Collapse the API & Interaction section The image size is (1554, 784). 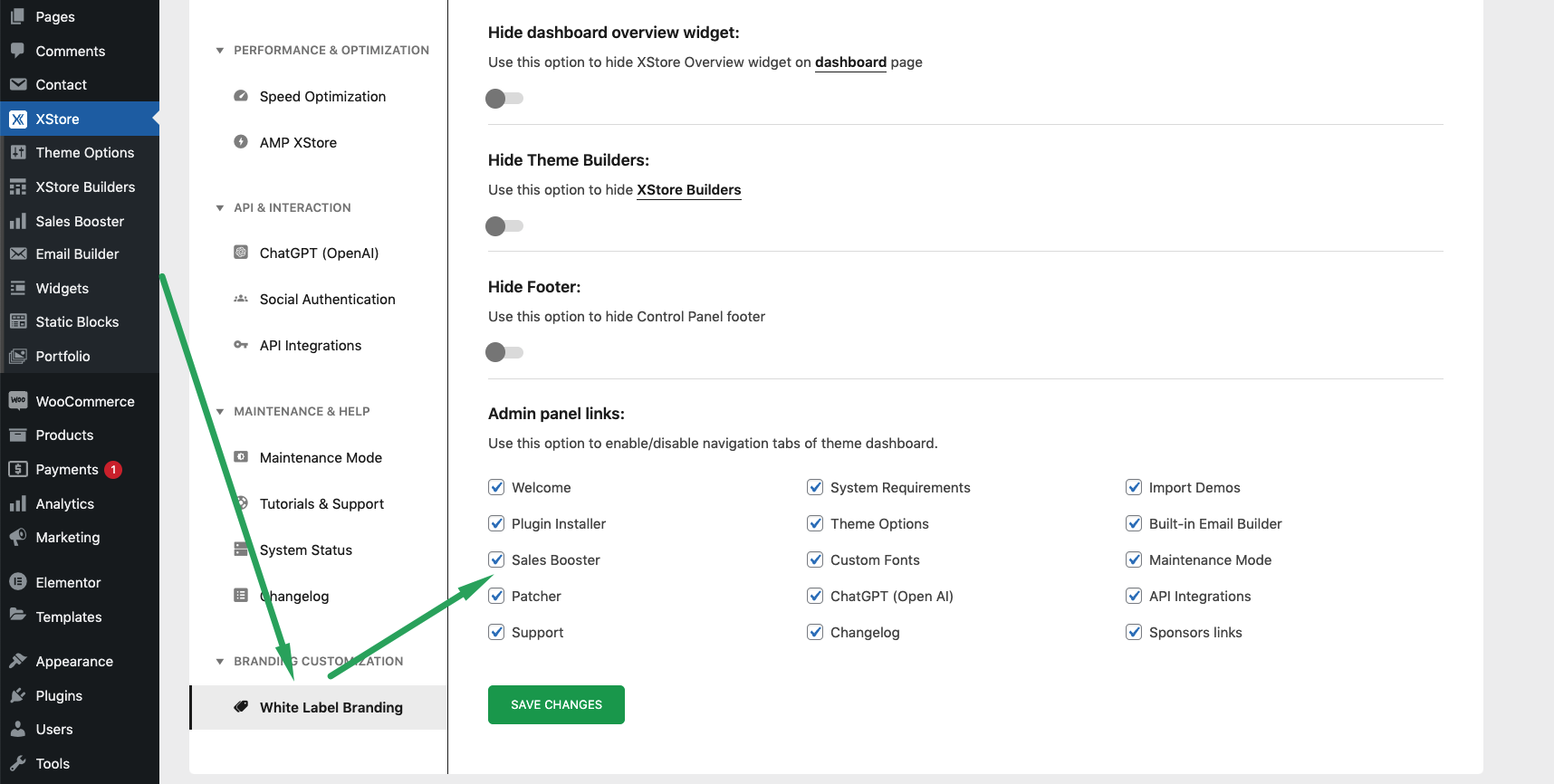[219, 208]
